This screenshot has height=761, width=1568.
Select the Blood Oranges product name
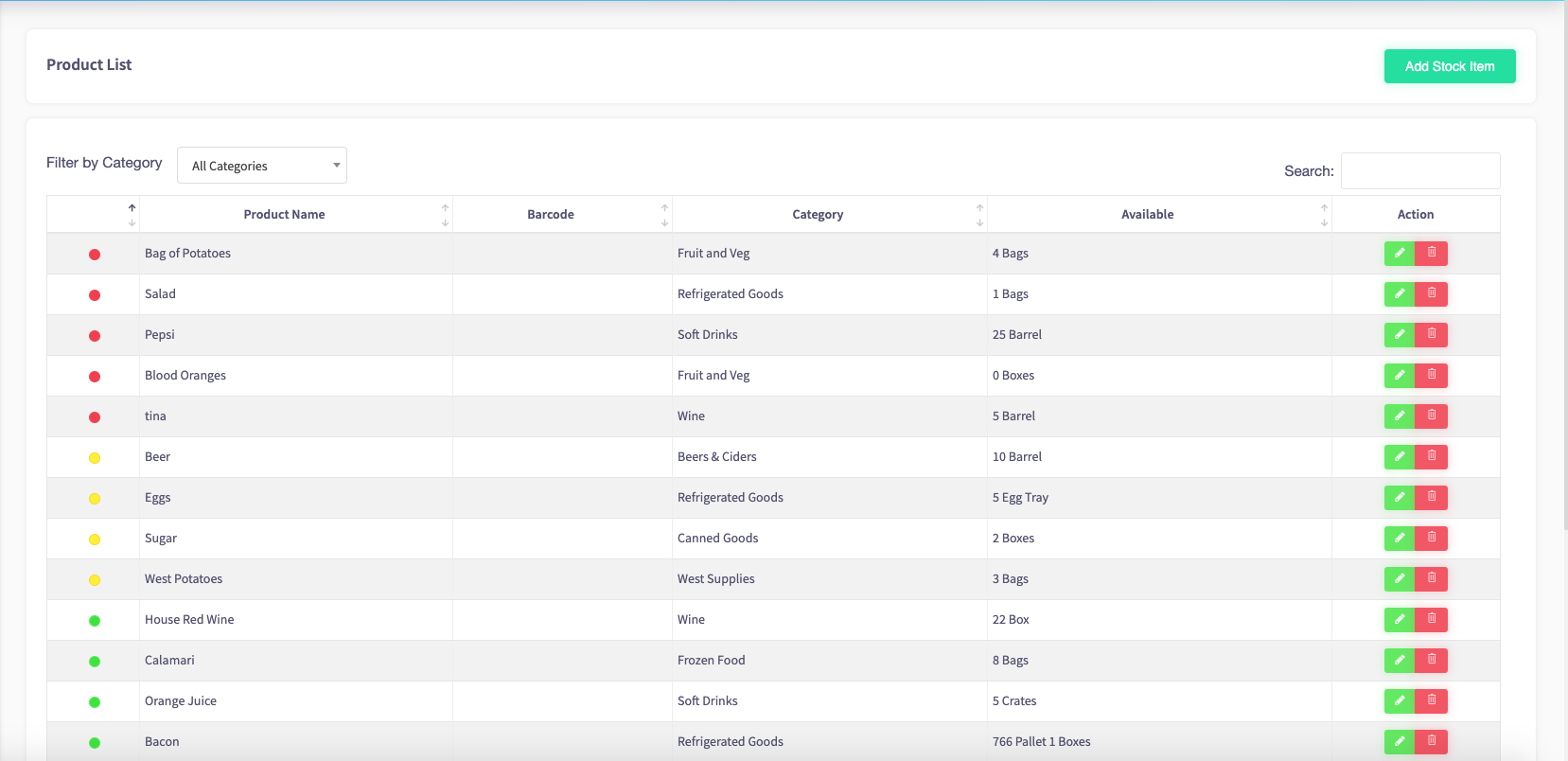click(x=185, y=376)
